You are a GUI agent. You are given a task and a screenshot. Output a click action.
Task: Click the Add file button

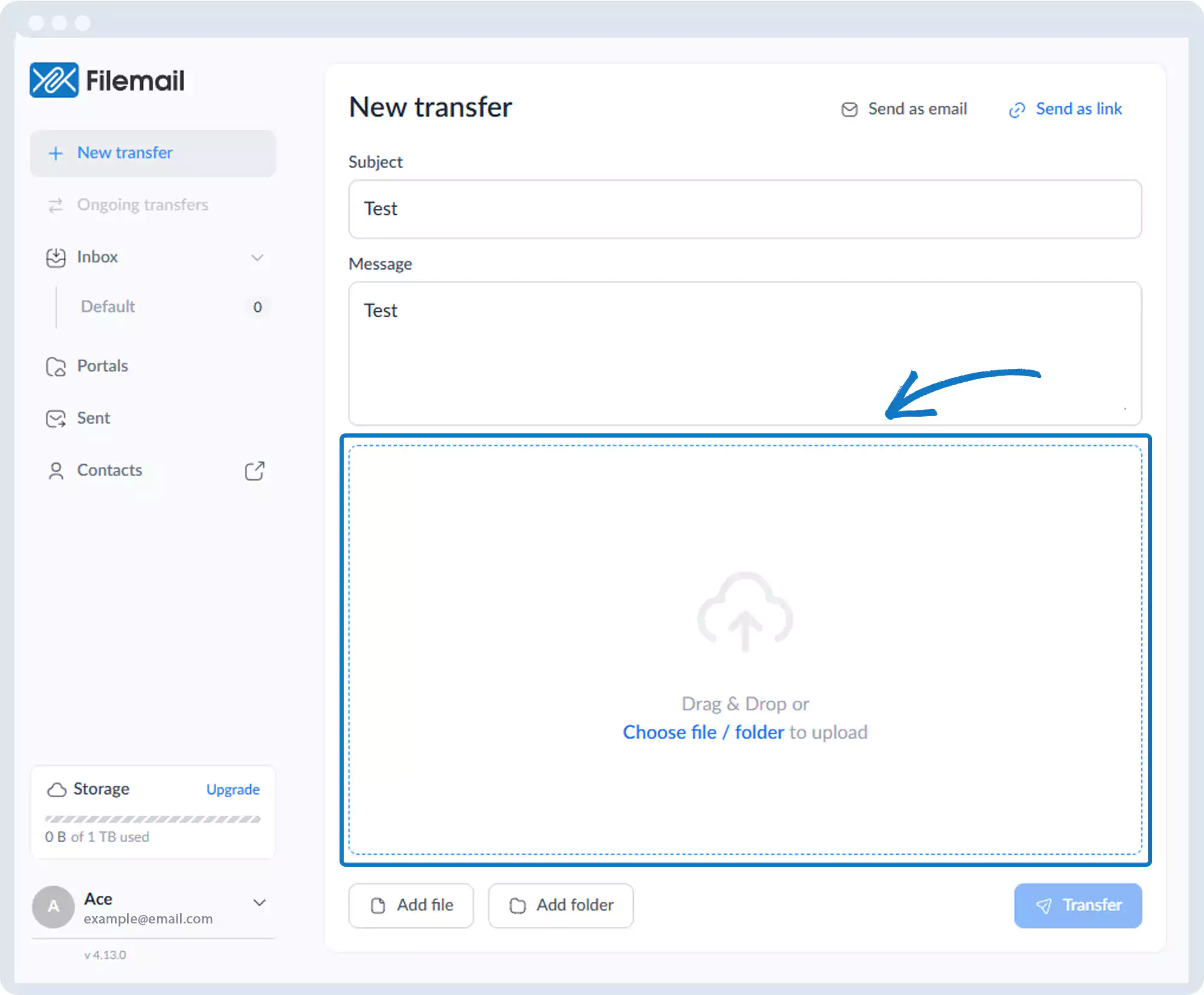[x=411, y=905]
